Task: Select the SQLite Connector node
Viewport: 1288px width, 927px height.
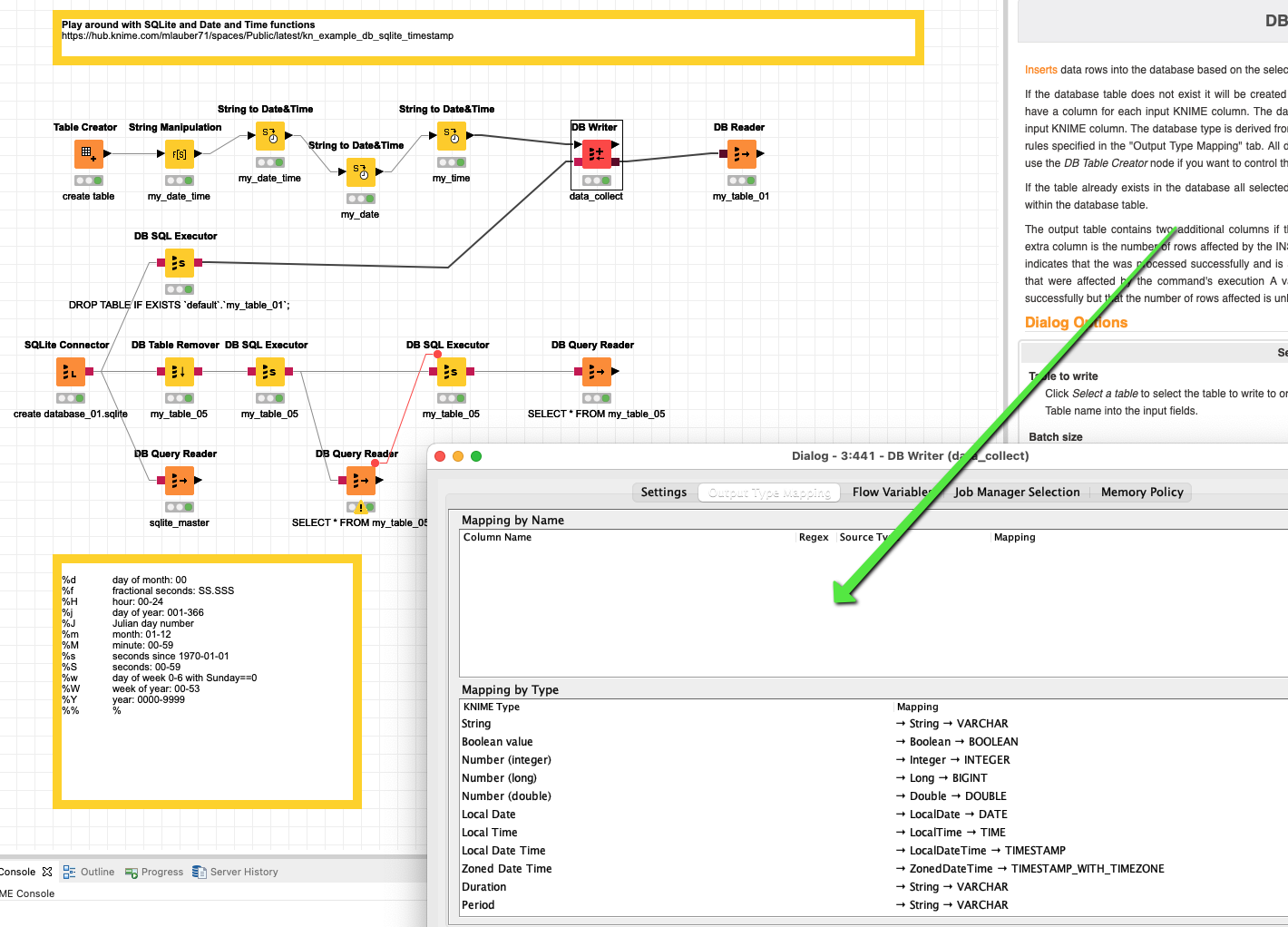Action: [x=70, y=372]
